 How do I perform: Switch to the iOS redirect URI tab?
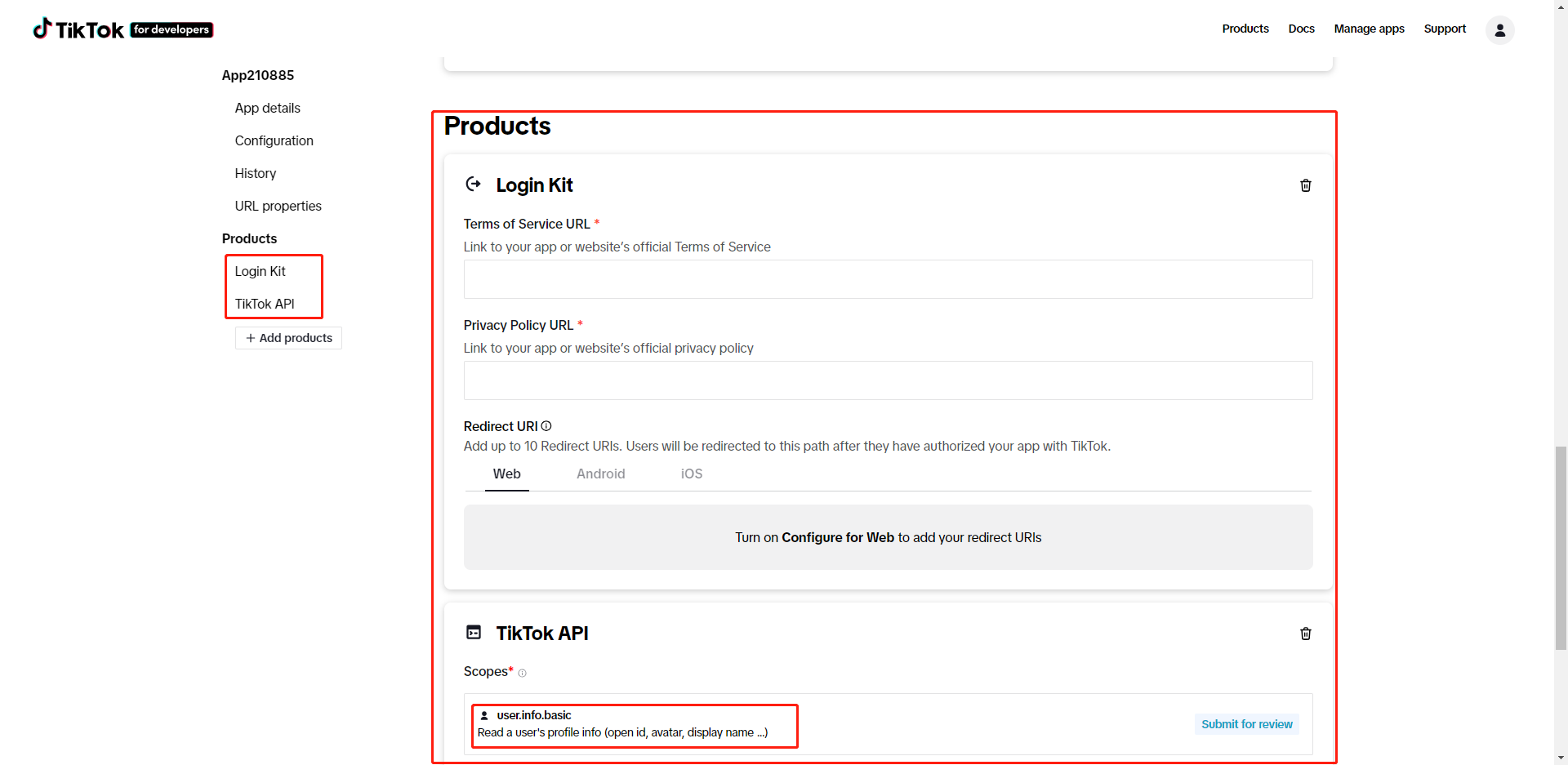pos(692,474)
